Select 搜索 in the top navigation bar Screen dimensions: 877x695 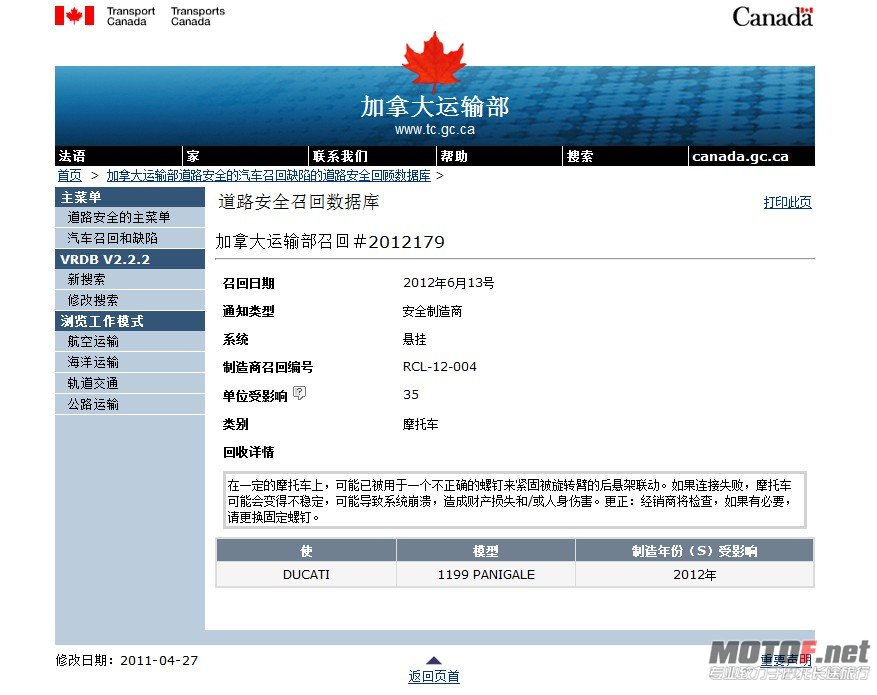click(x=580, y=156)
